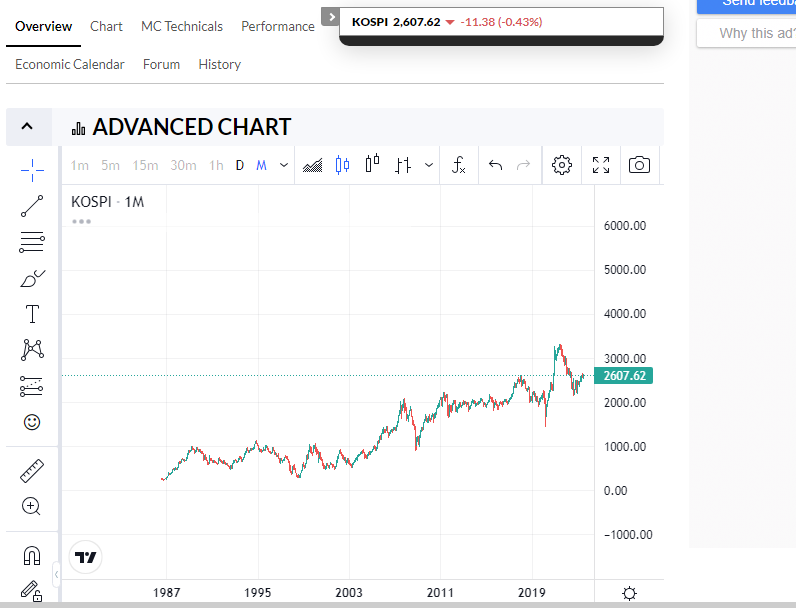Open the MC Technicals tab

pyautogui.click(x=182, y=26)
